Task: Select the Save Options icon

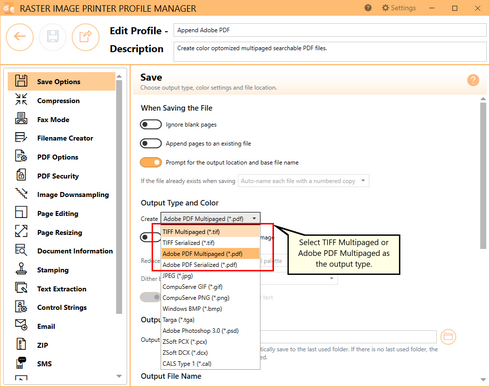Action: (x=21, y=81)
